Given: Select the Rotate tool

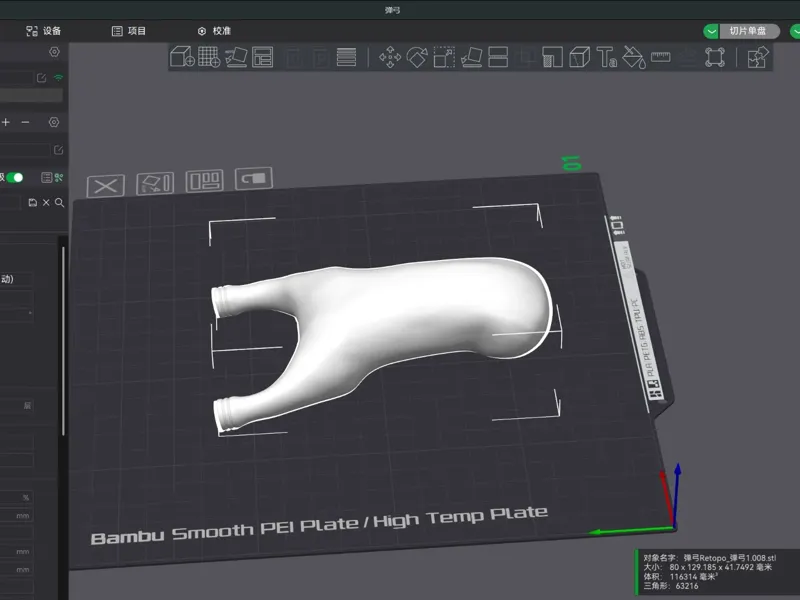Looking at the screenshot, I should (417, 57).
